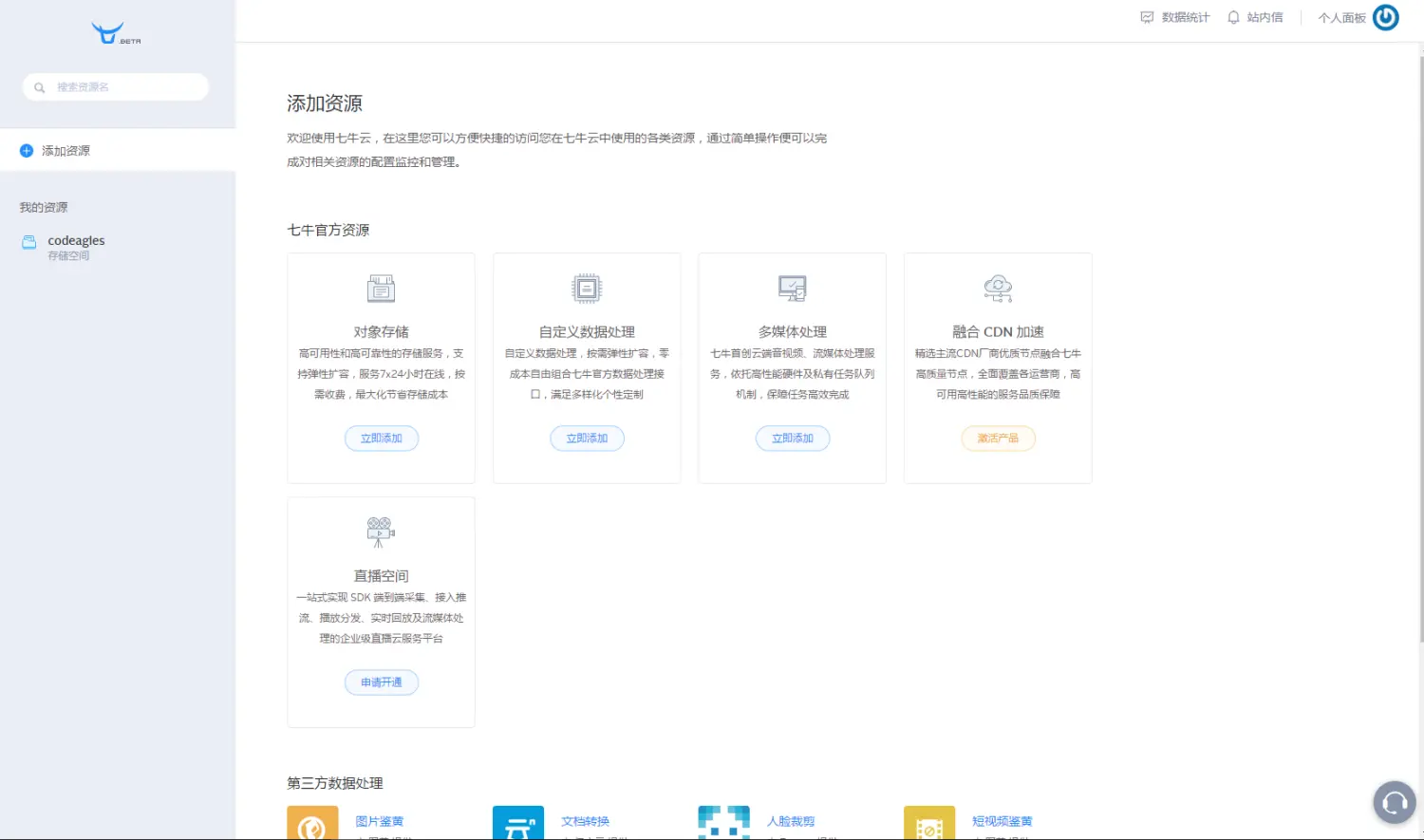Open the 人脸裁剪 link
The width and height of the screenshot is (1424, 840).
[x=791, y=821]
